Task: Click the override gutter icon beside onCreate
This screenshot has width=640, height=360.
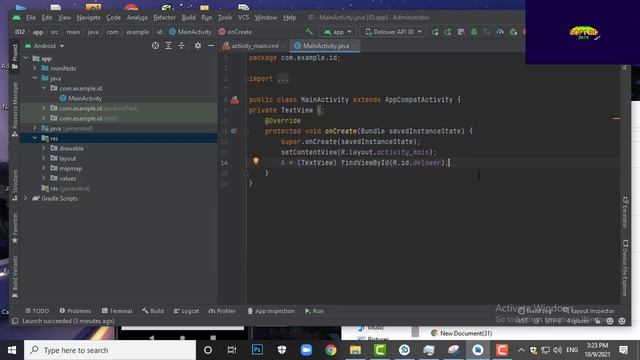Action: (233, 131)
